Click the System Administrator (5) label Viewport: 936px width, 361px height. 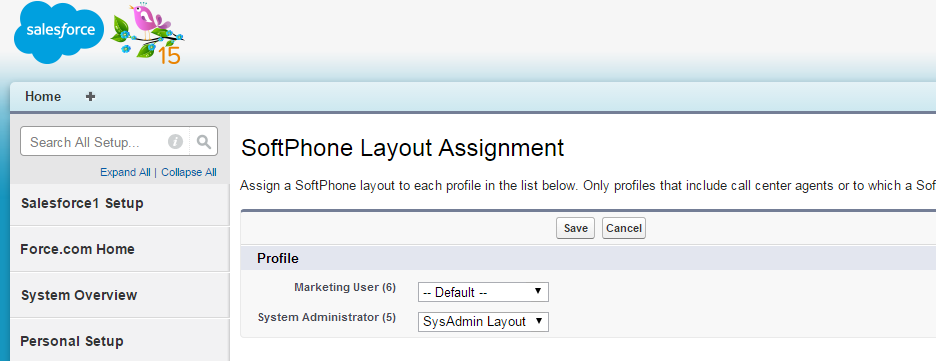(x=327, y=317)
